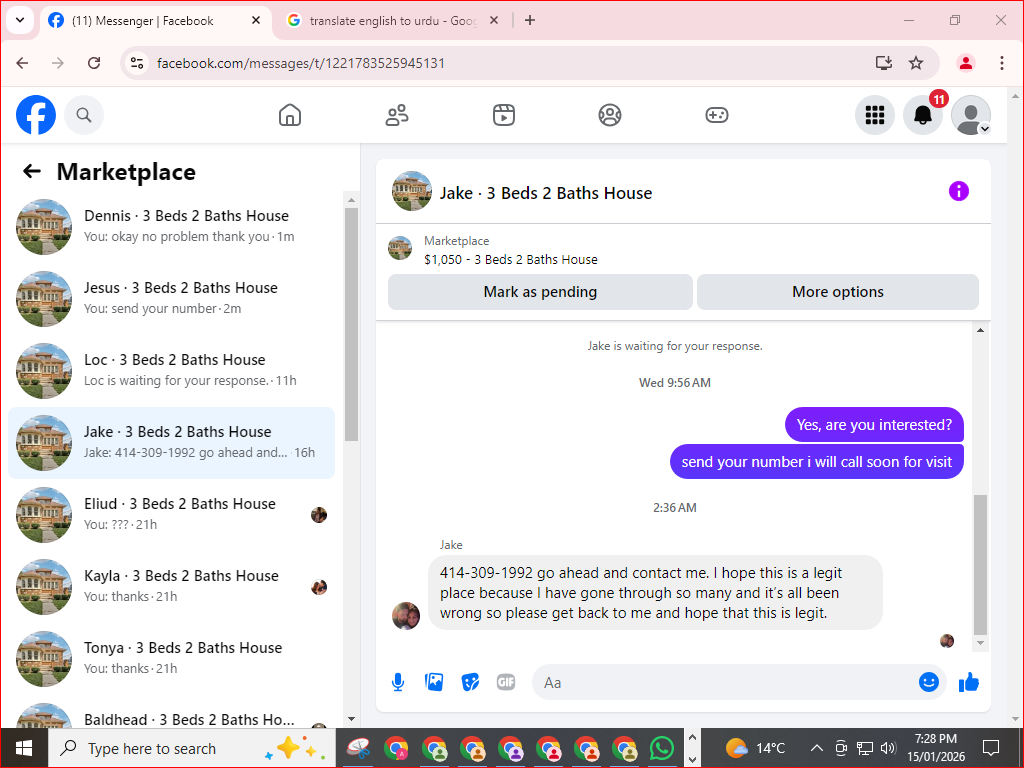Screen dimensions: 1024x768
Task: Click the 'Yes, are you interested?' message bubble
Action: point(874,424)
